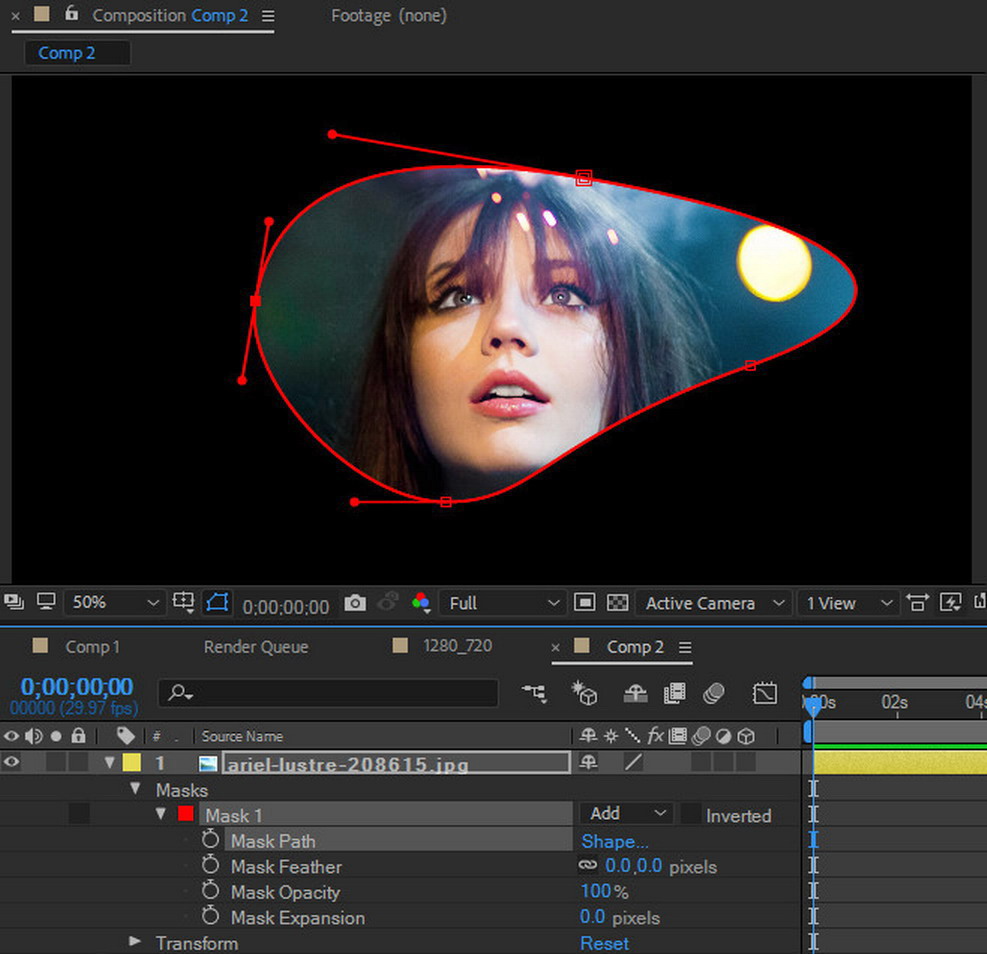Viewport: 987px width, 954px height.
Task: Open the channel and color management settings
Action: click(421, 603)
